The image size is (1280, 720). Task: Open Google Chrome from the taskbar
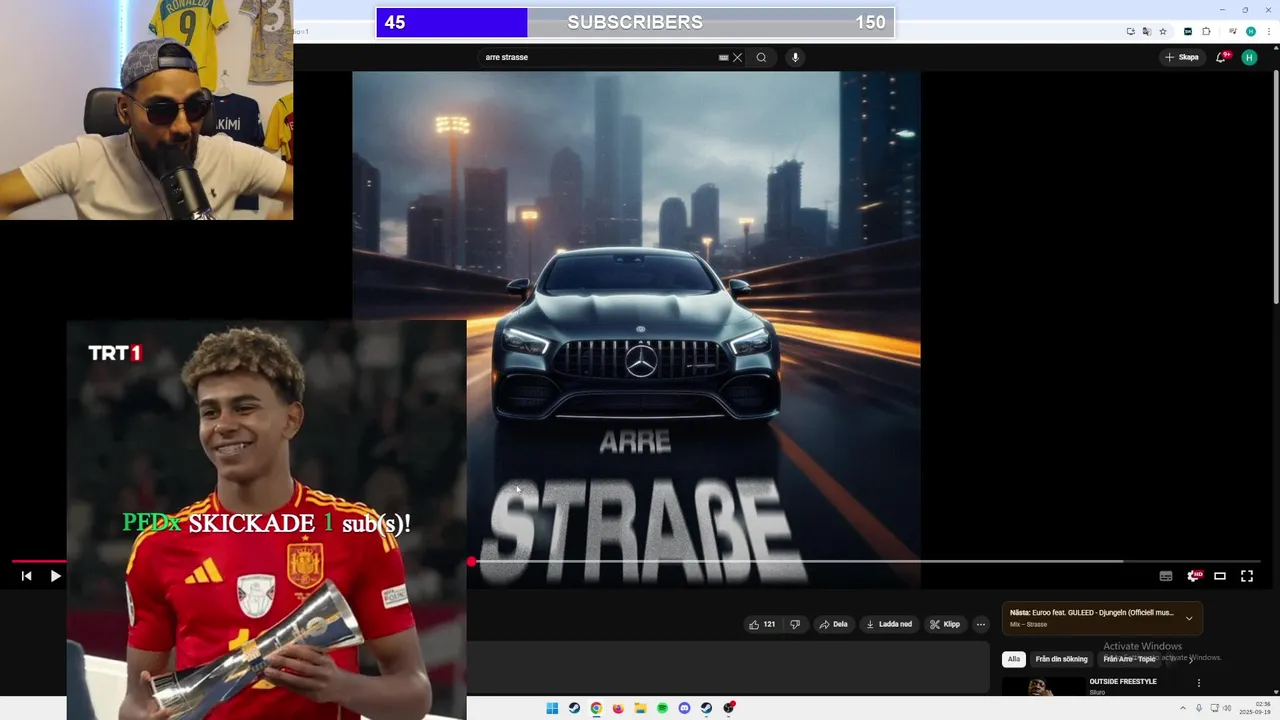pyautogui.click(x=596, y=708)
